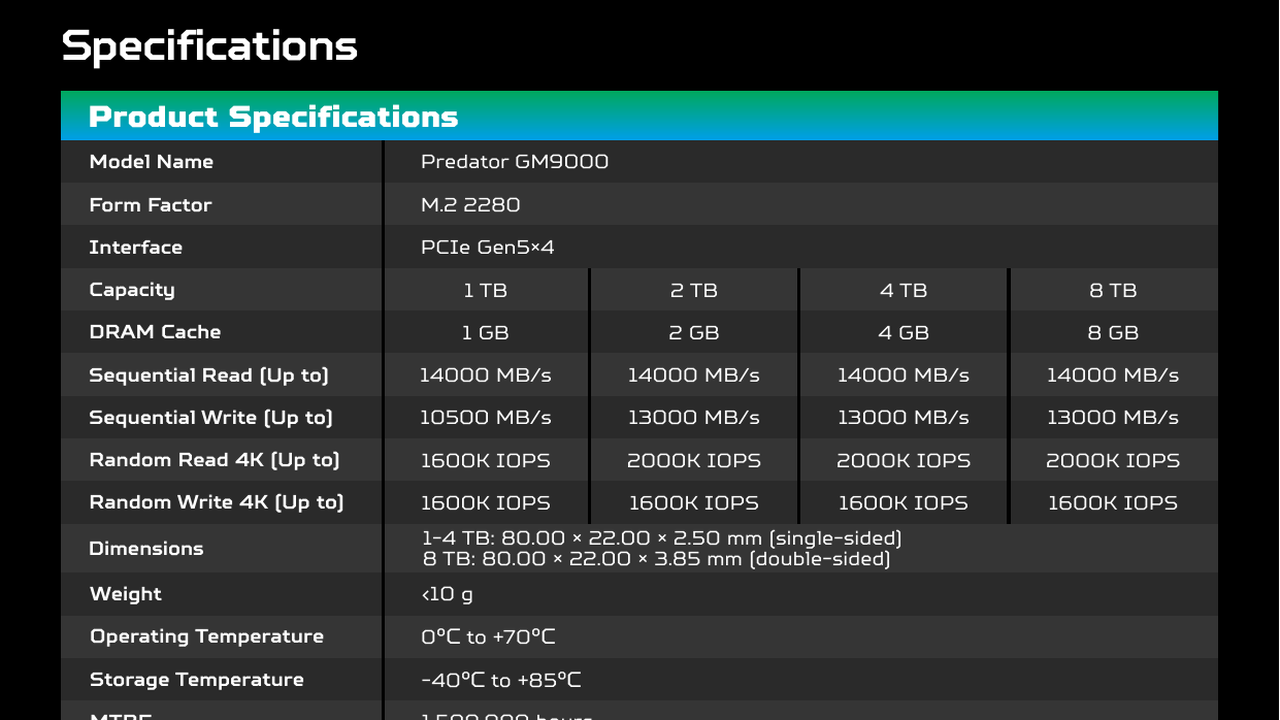Click the double-sided "8 TB" dimensions line
Viewport: 1280px width, 720px height.
tap(656, 559)
